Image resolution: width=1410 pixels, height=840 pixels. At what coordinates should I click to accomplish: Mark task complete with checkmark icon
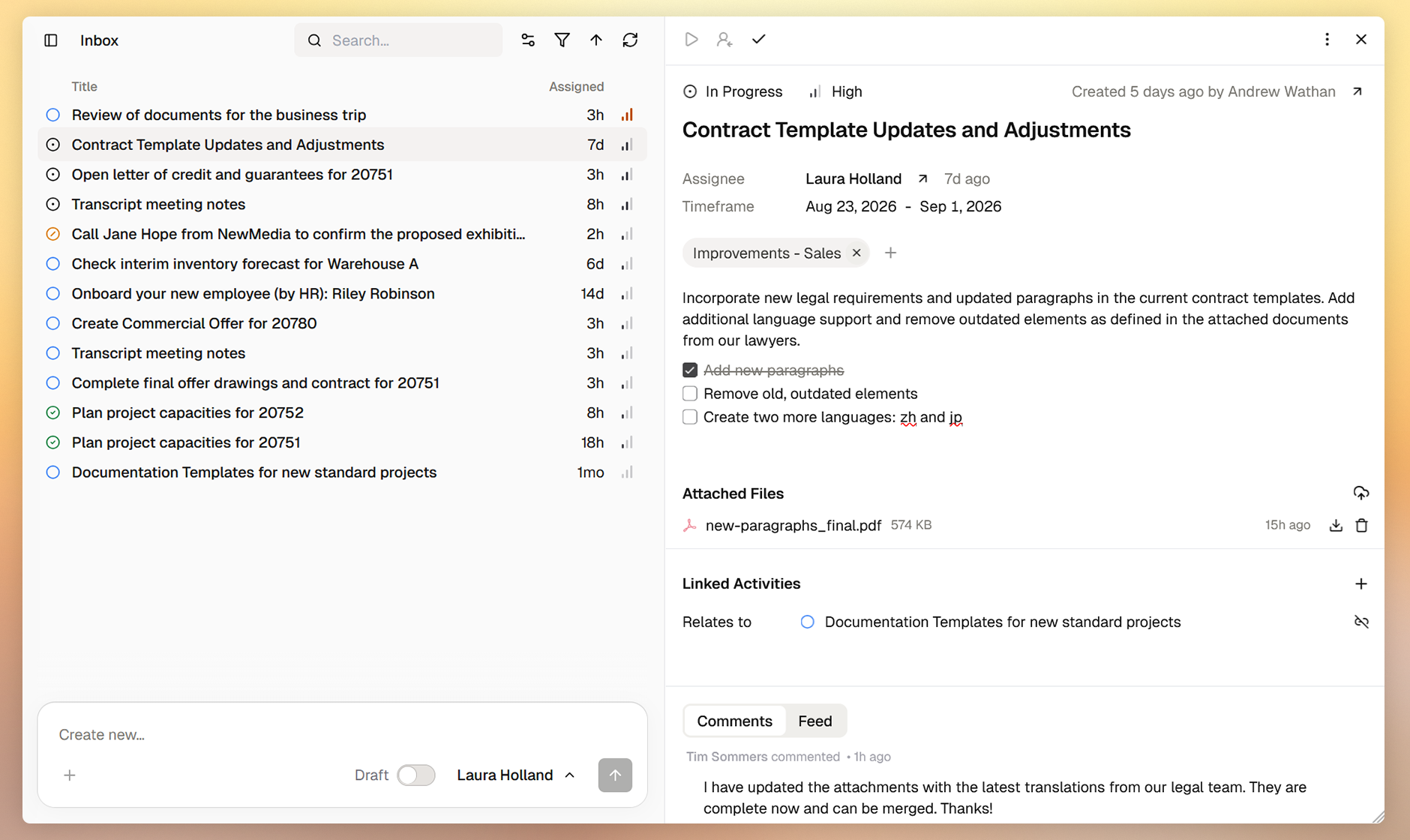pyautogui.click(x=759, y=40)
